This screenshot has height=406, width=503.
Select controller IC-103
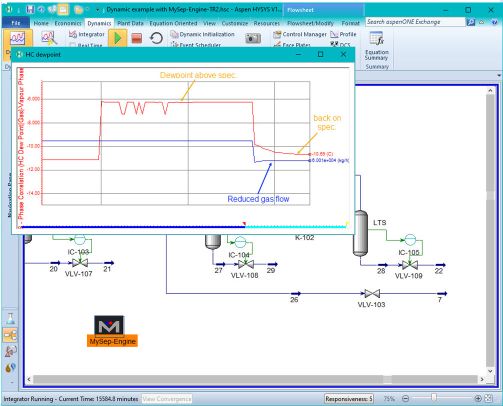[80, 239]
